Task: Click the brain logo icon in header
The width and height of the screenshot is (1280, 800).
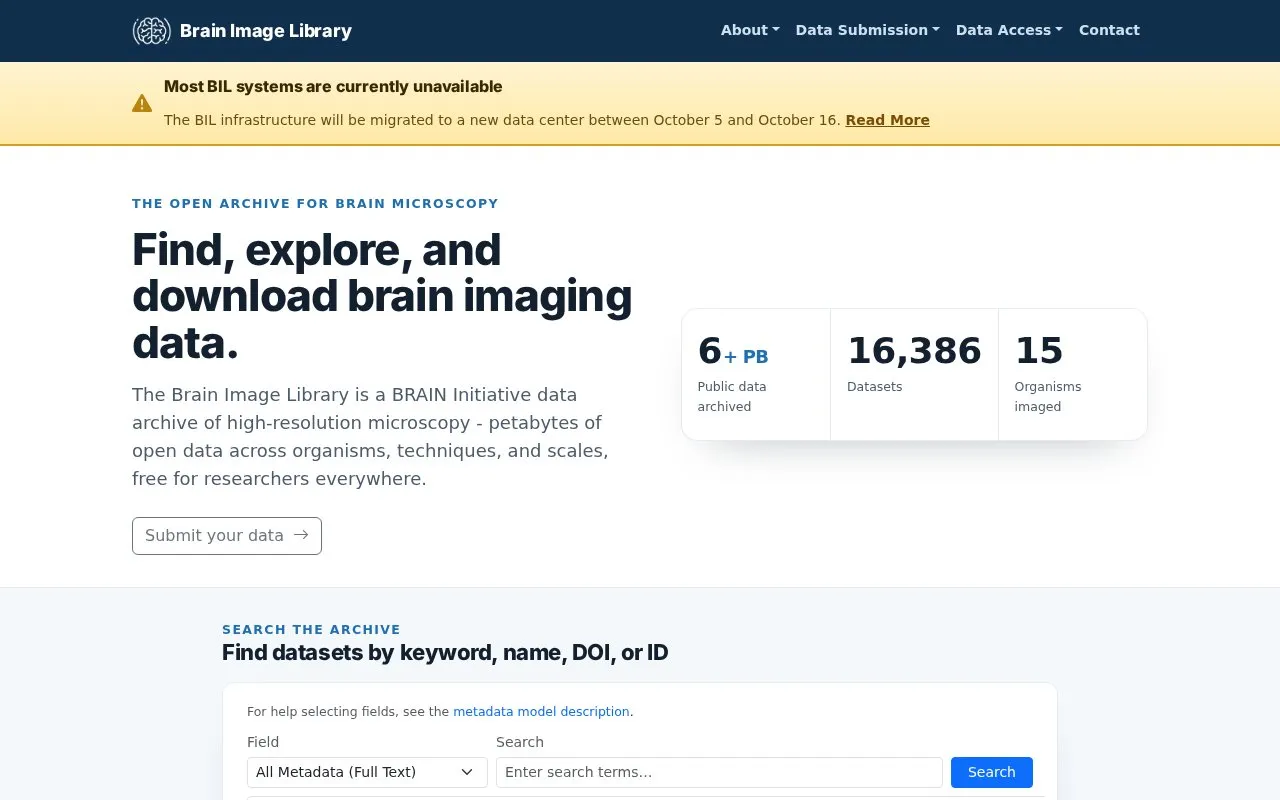Action: 152,31
